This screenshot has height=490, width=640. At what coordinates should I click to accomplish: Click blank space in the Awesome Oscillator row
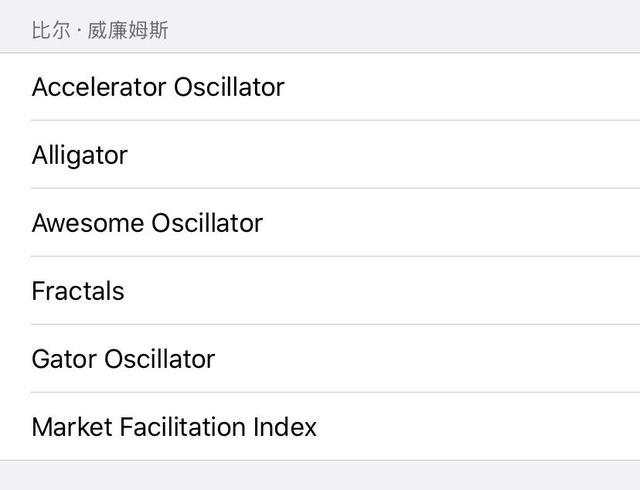pyautogui.click(x=451, y=223)
